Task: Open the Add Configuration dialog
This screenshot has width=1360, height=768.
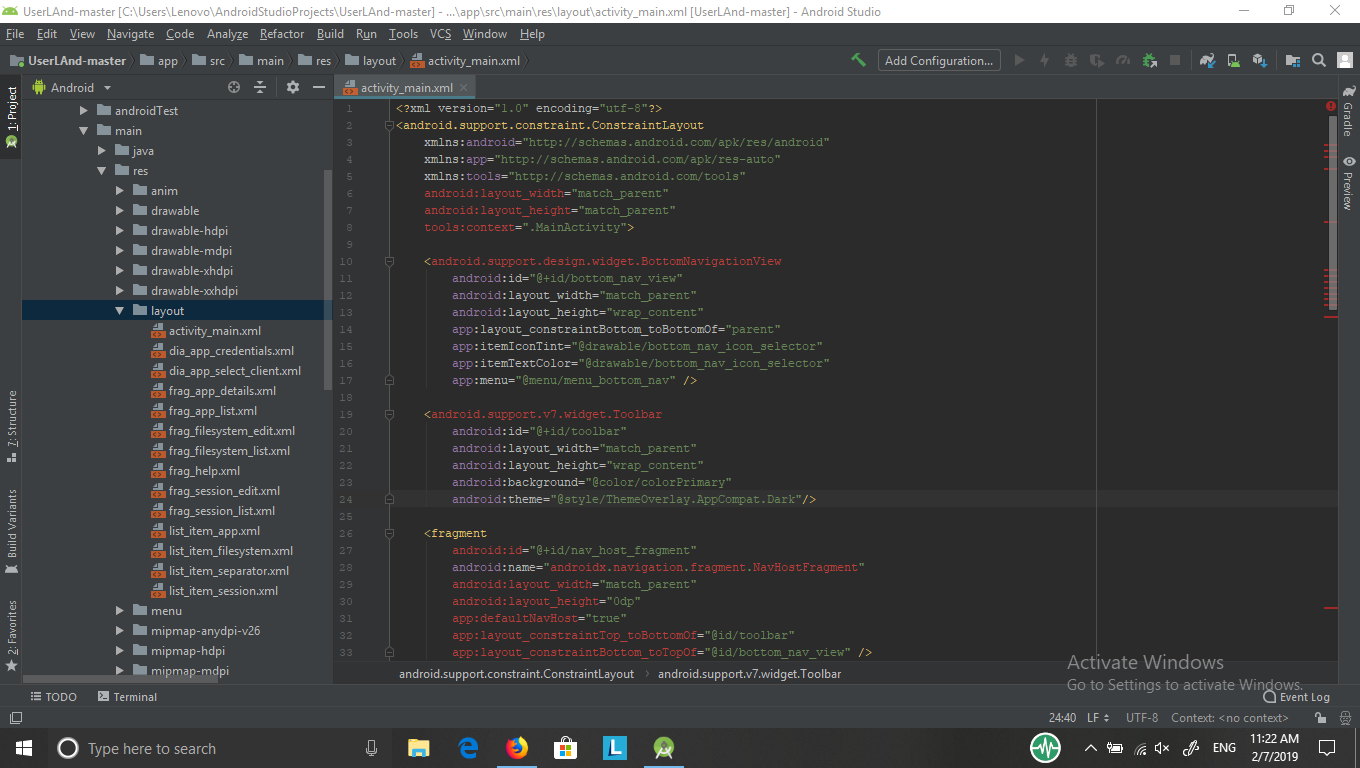Action: 938,60
